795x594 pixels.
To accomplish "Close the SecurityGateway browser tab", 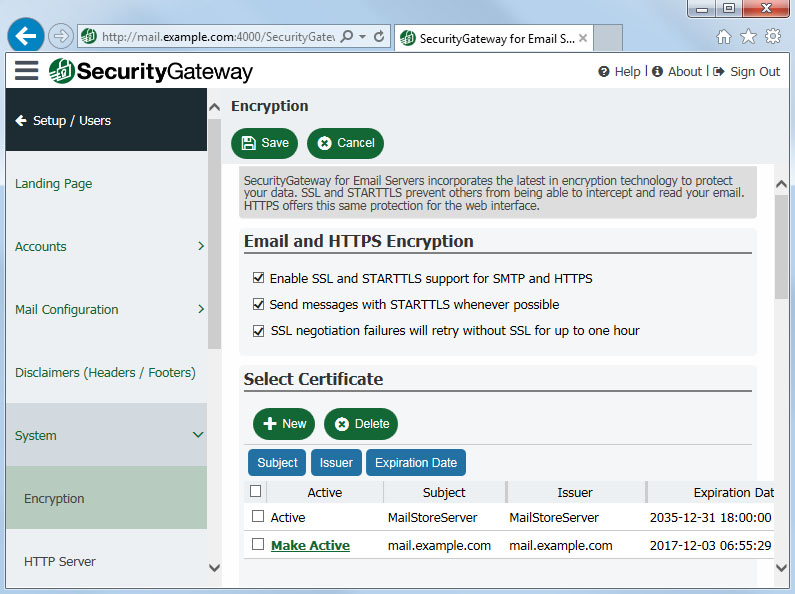I will pyautogui.click(x=583, y=38).
